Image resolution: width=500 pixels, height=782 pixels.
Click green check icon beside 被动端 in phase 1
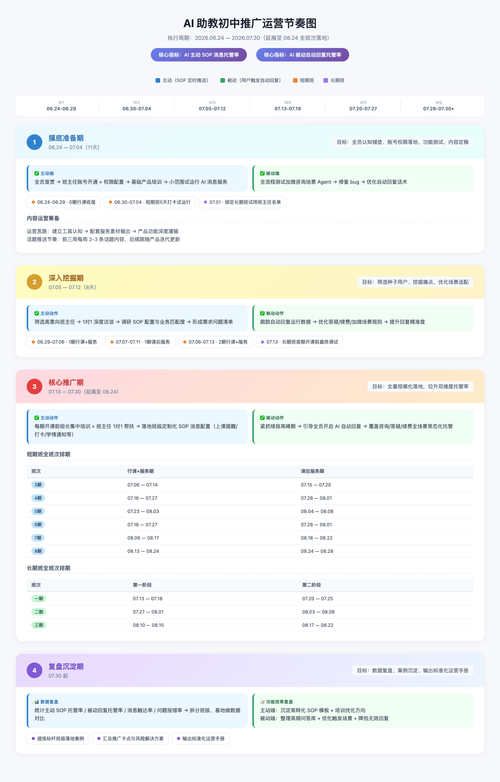pyautogui.click(x=262, y=173)
